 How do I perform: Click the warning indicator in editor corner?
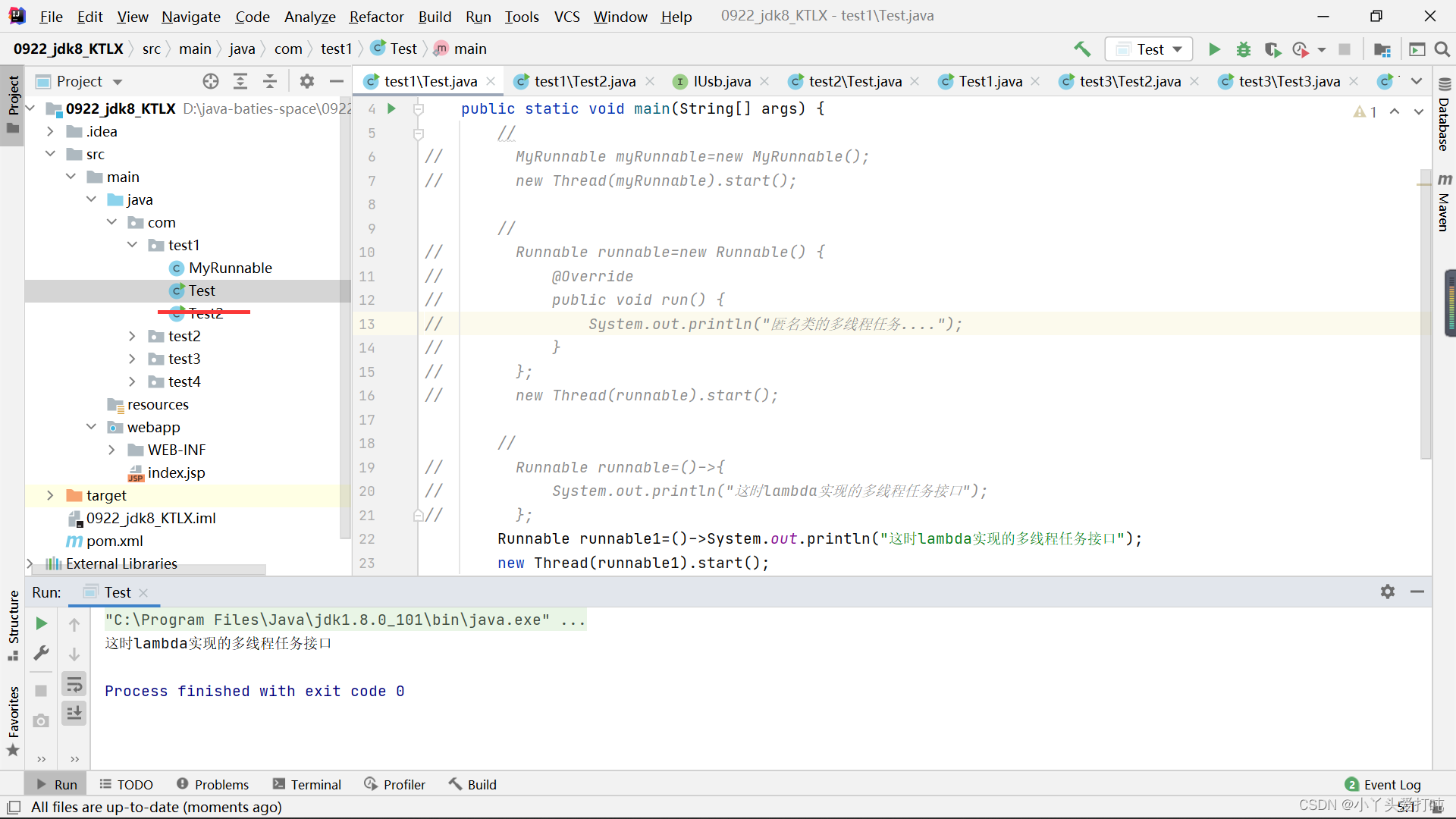1365,111
